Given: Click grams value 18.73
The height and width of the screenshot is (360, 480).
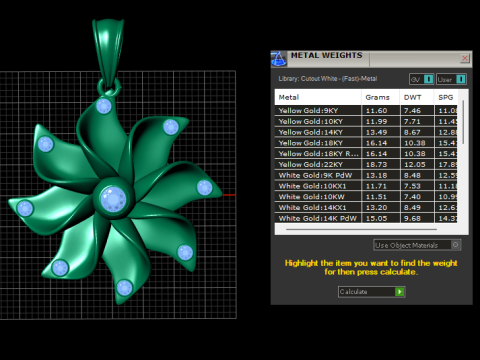Looking at the screenshot, I should pyautogui.click(x=376, y=164).
